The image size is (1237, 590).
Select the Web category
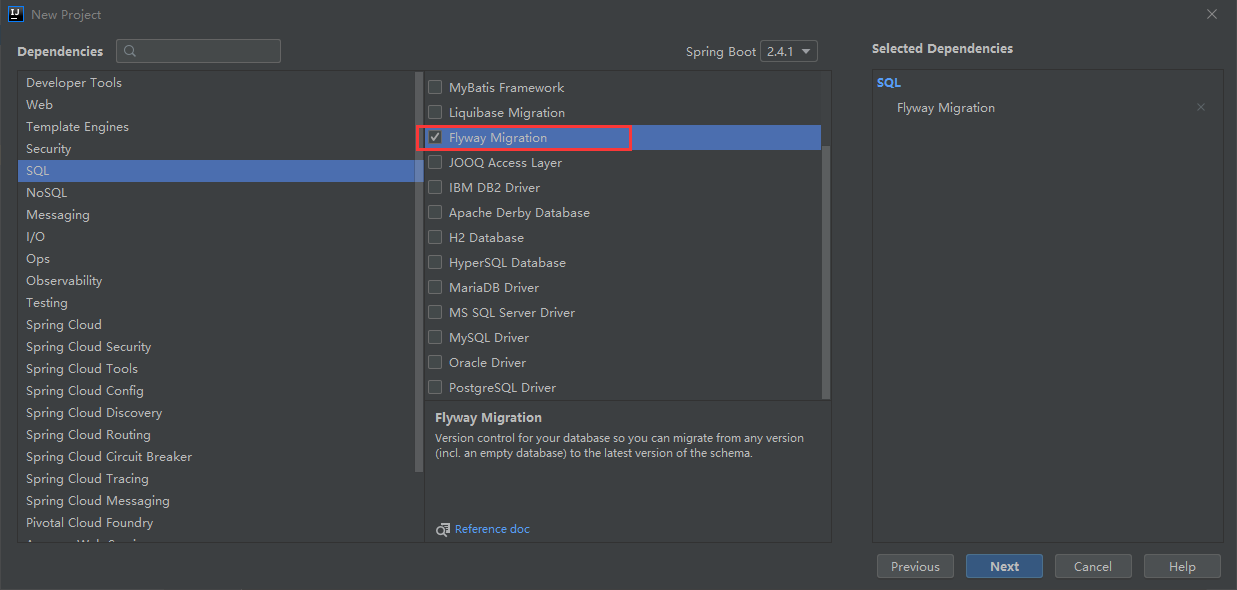[x=216, y=104]
